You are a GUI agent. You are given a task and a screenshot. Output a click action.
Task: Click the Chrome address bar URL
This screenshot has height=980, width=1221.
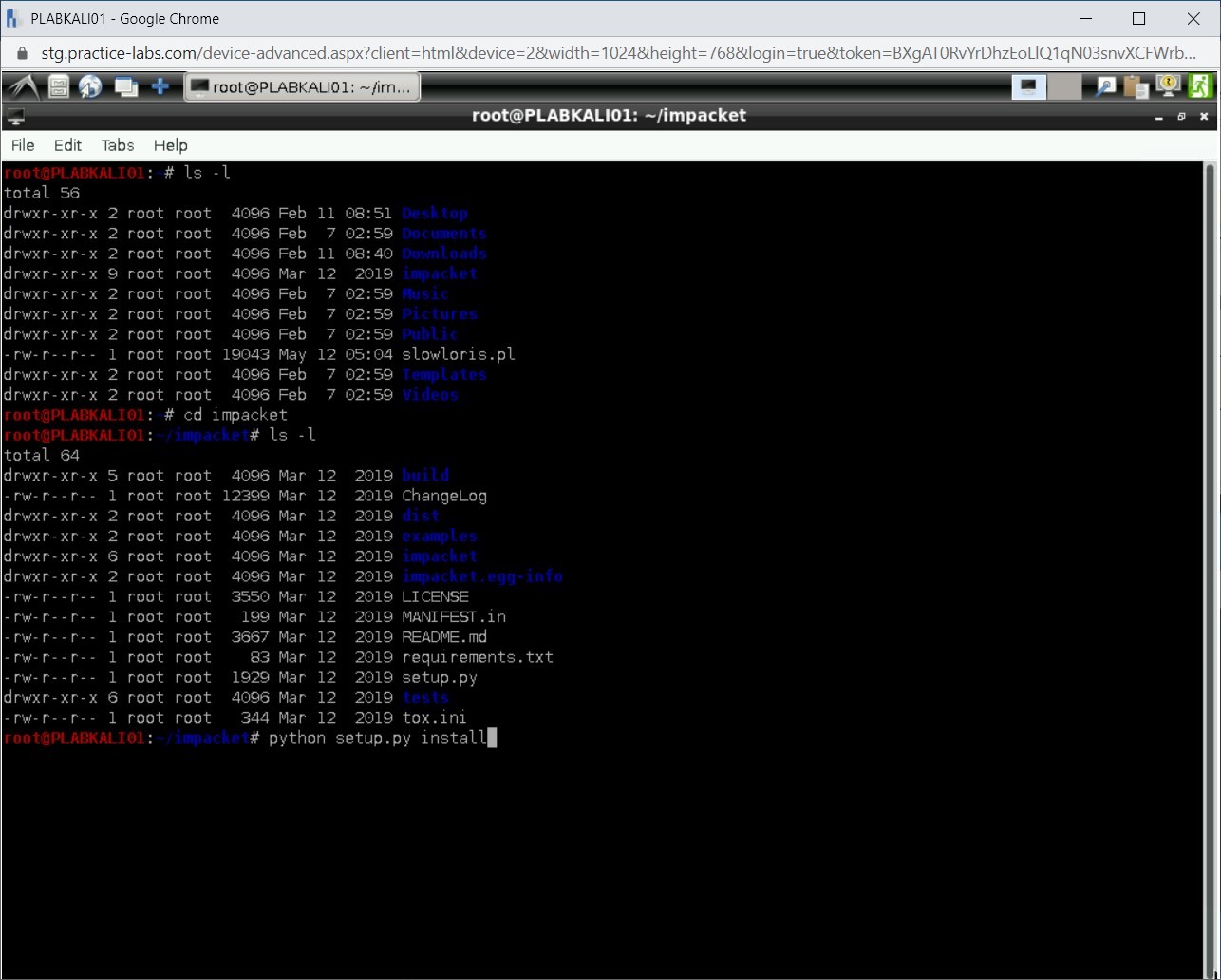tap(608, 53)
